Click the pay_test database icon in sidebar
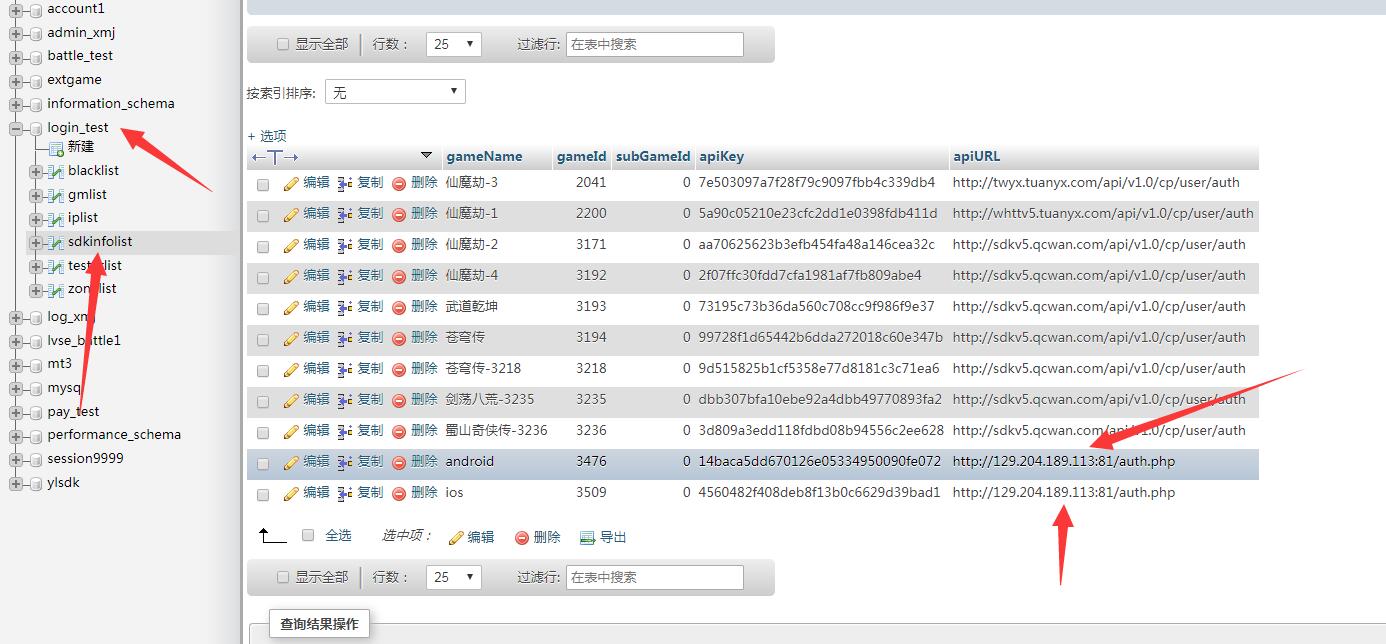 point(36,412)
